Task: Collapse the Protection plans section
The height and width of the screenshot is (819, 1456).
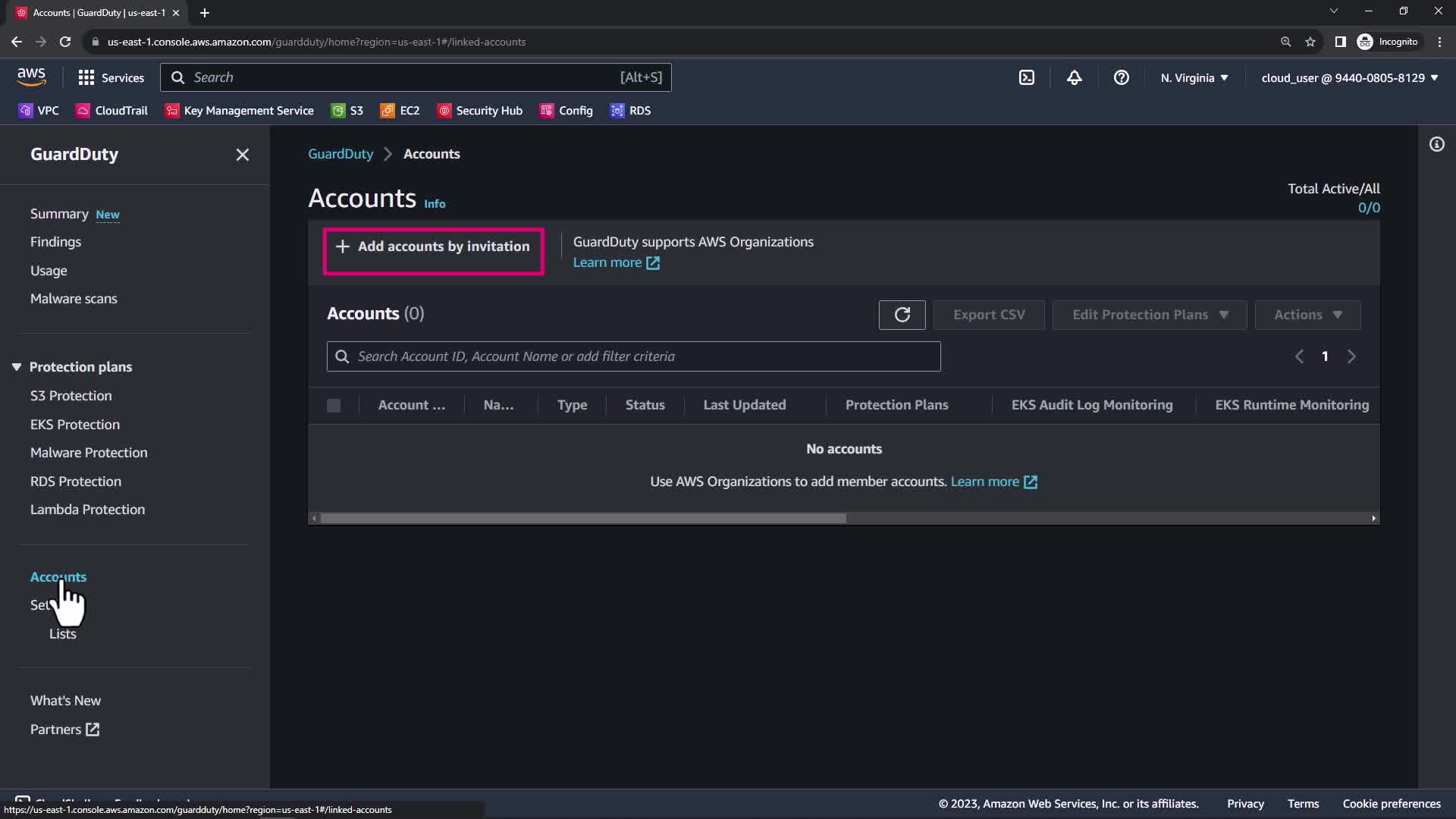Action: pos(17,367)
